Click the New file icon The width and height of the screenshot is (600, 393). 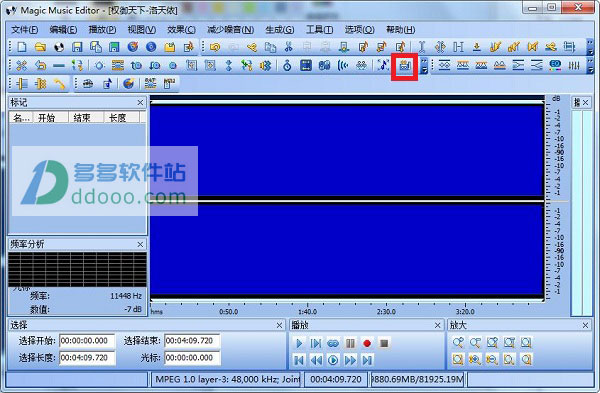click(x=22, y=47)
